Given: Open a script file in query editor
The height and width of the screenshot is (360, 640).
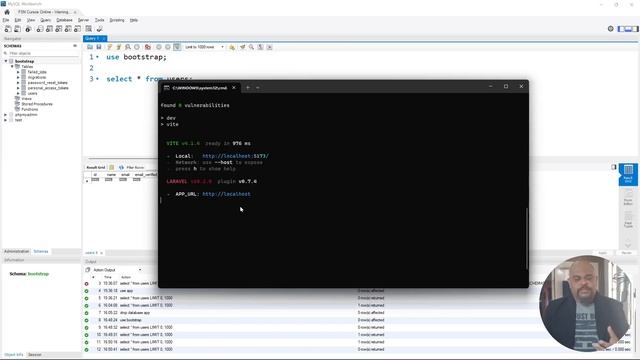Looking at the screenshot, I should coord(90,47).
